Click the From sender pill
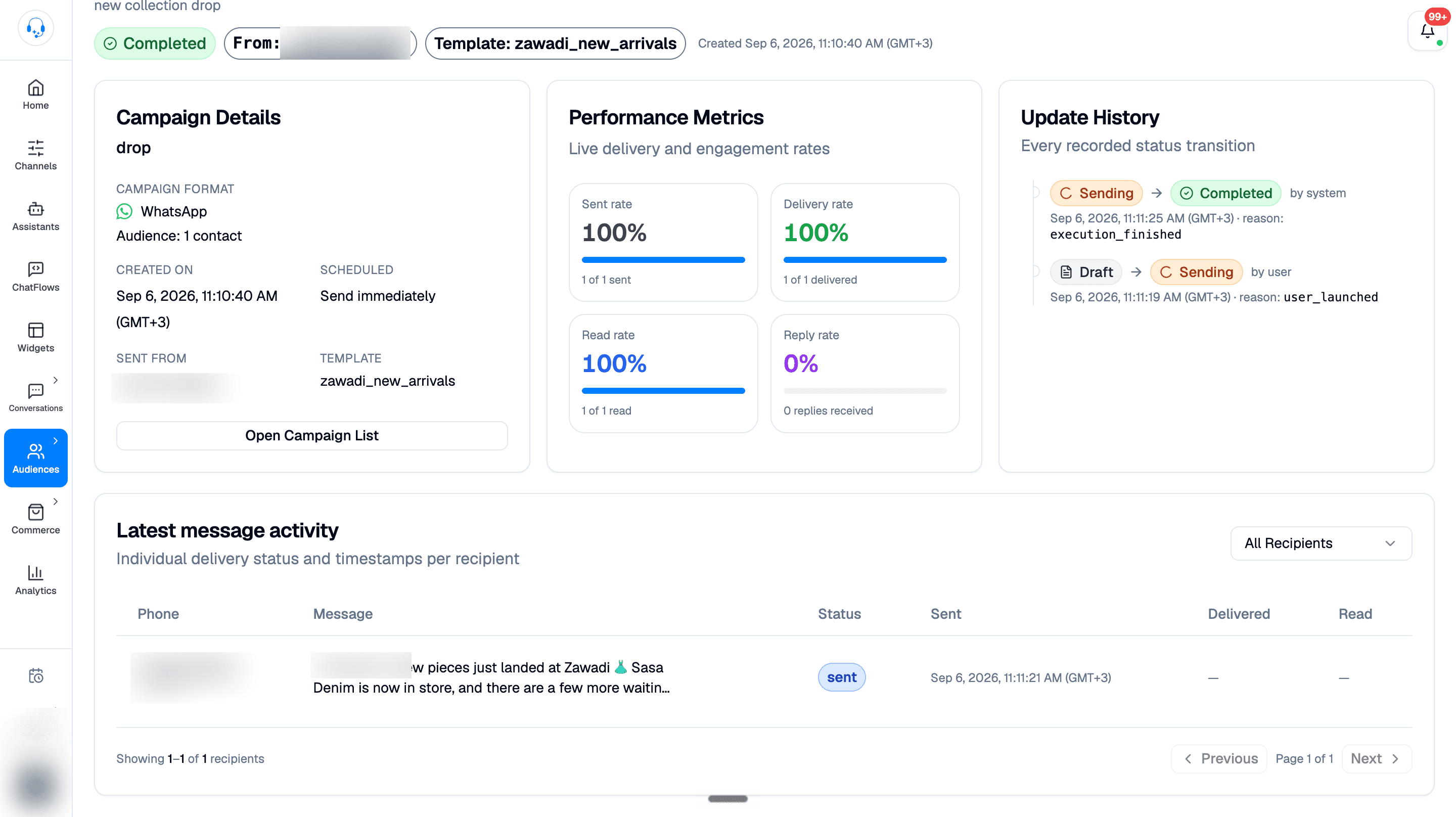Screen dimensions: 1456x817 pyautogui.click(x=321, y=43)
